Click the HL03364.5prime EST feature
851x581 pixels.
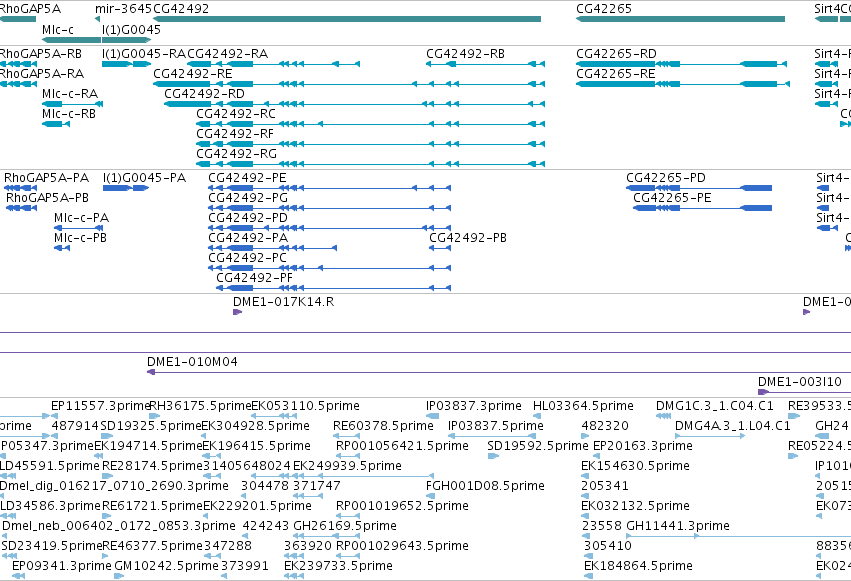[x=537, y=416]
